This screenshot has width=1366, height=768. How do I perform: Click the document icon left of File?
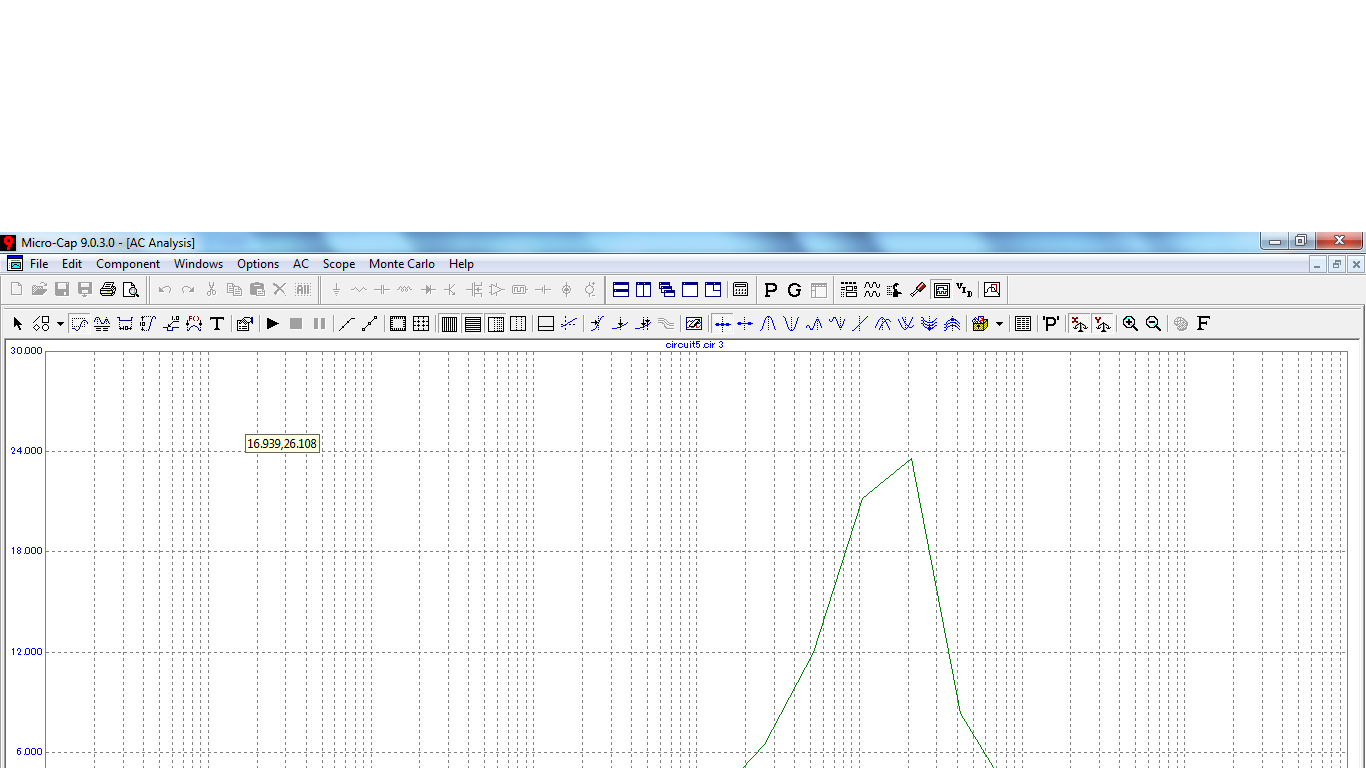pos(15,264)
